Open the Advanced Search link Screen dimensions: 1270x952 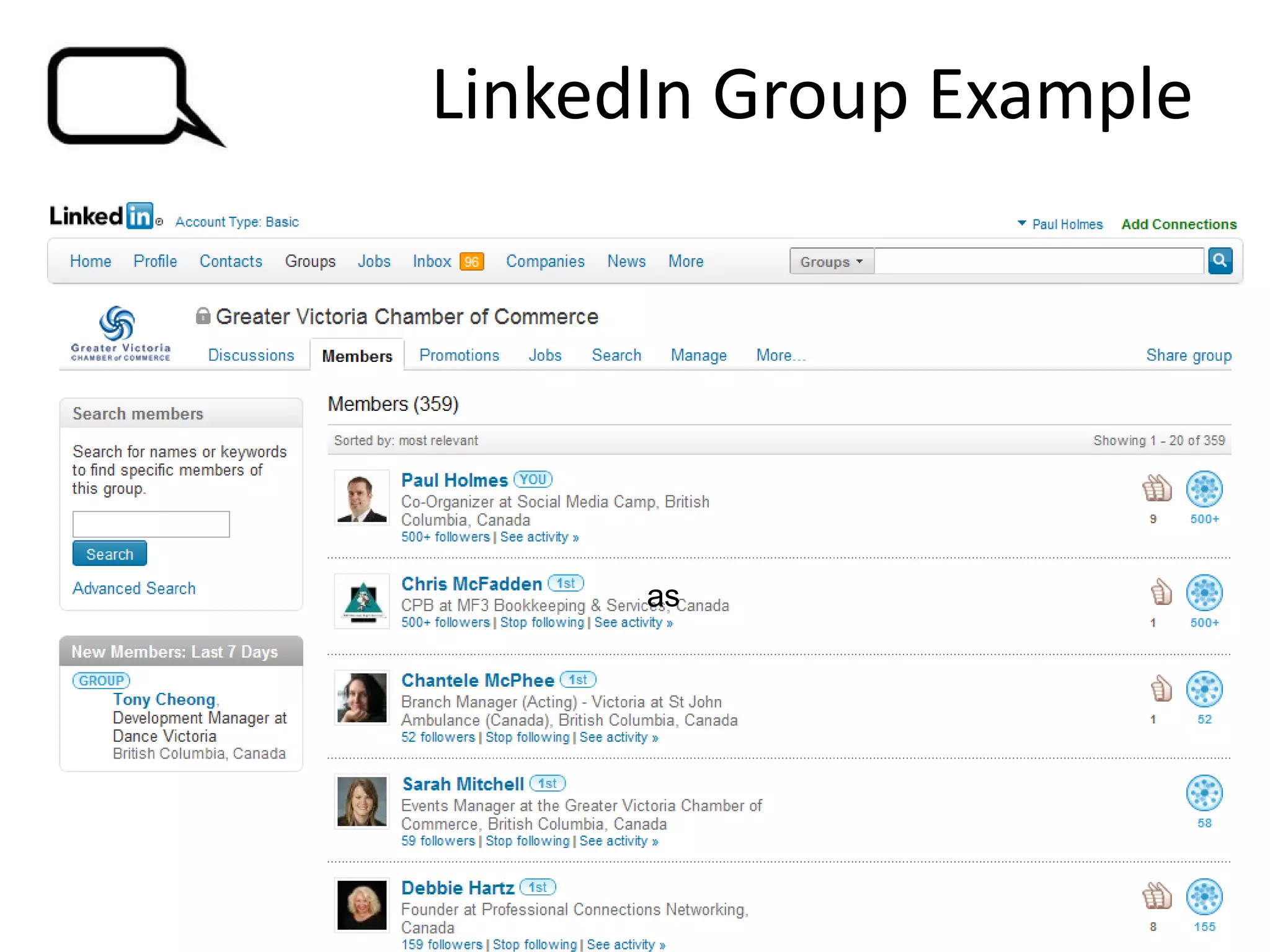[134, 588]
